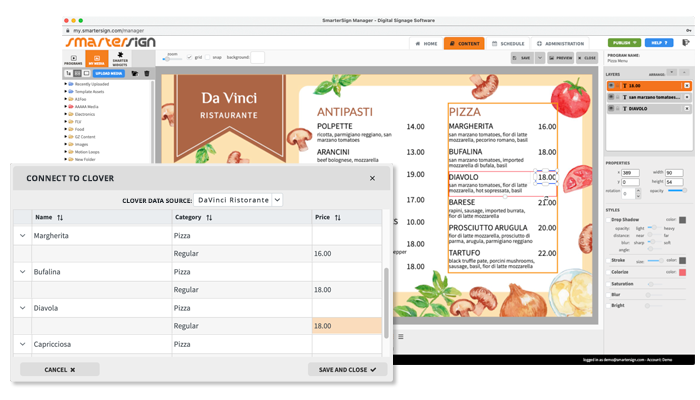Expand the Template Assets folder
This screenshot has height=400, width=700.
click(66, 92)
